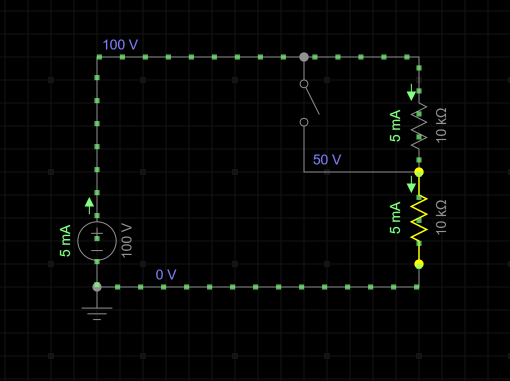
Task: Click the 5 mA label beside lower resistor
Action: 395,218
